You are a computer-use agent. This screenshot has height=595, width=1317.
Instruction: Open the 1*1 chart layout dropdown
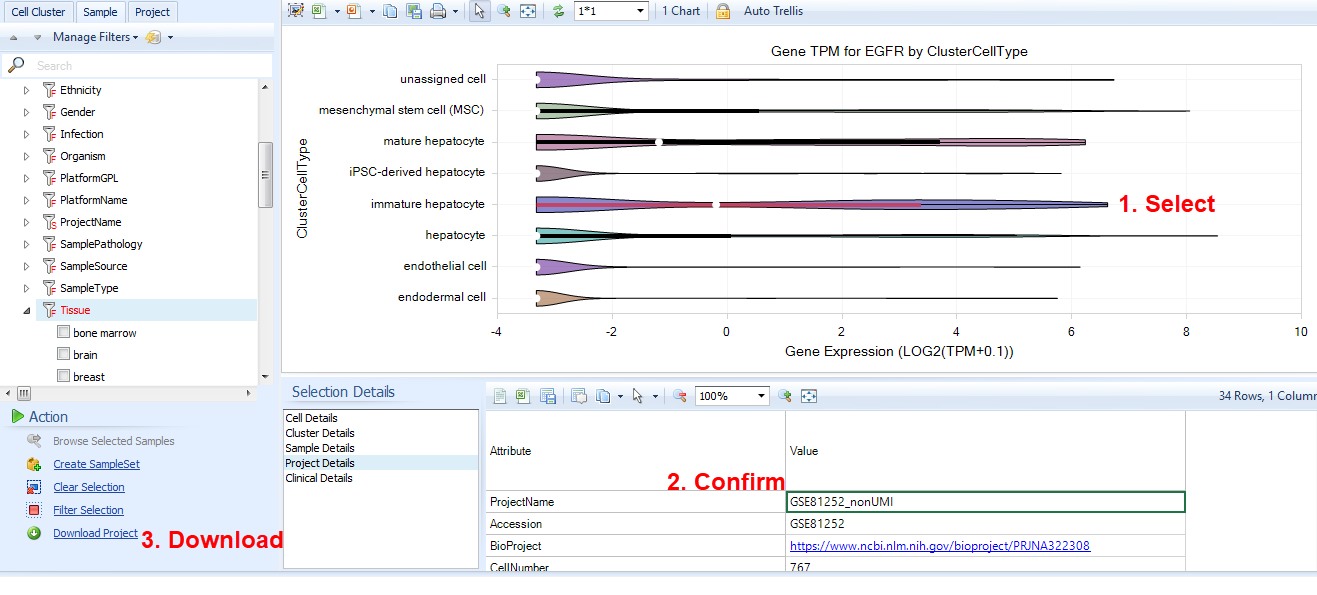(x=640, y=11)
